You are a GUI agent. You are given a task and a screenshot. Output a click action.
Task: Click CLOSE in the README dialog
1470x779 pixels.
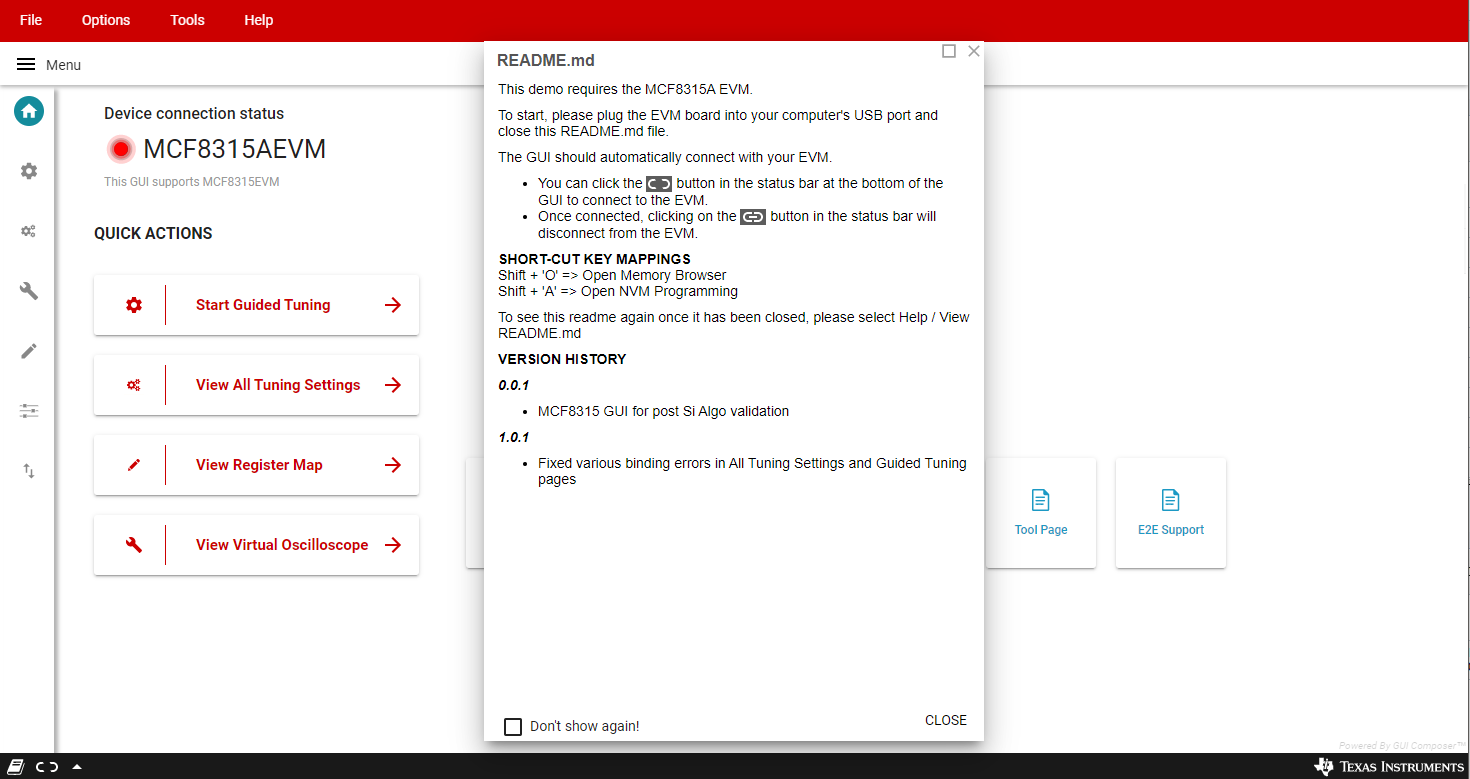[945, 720]
